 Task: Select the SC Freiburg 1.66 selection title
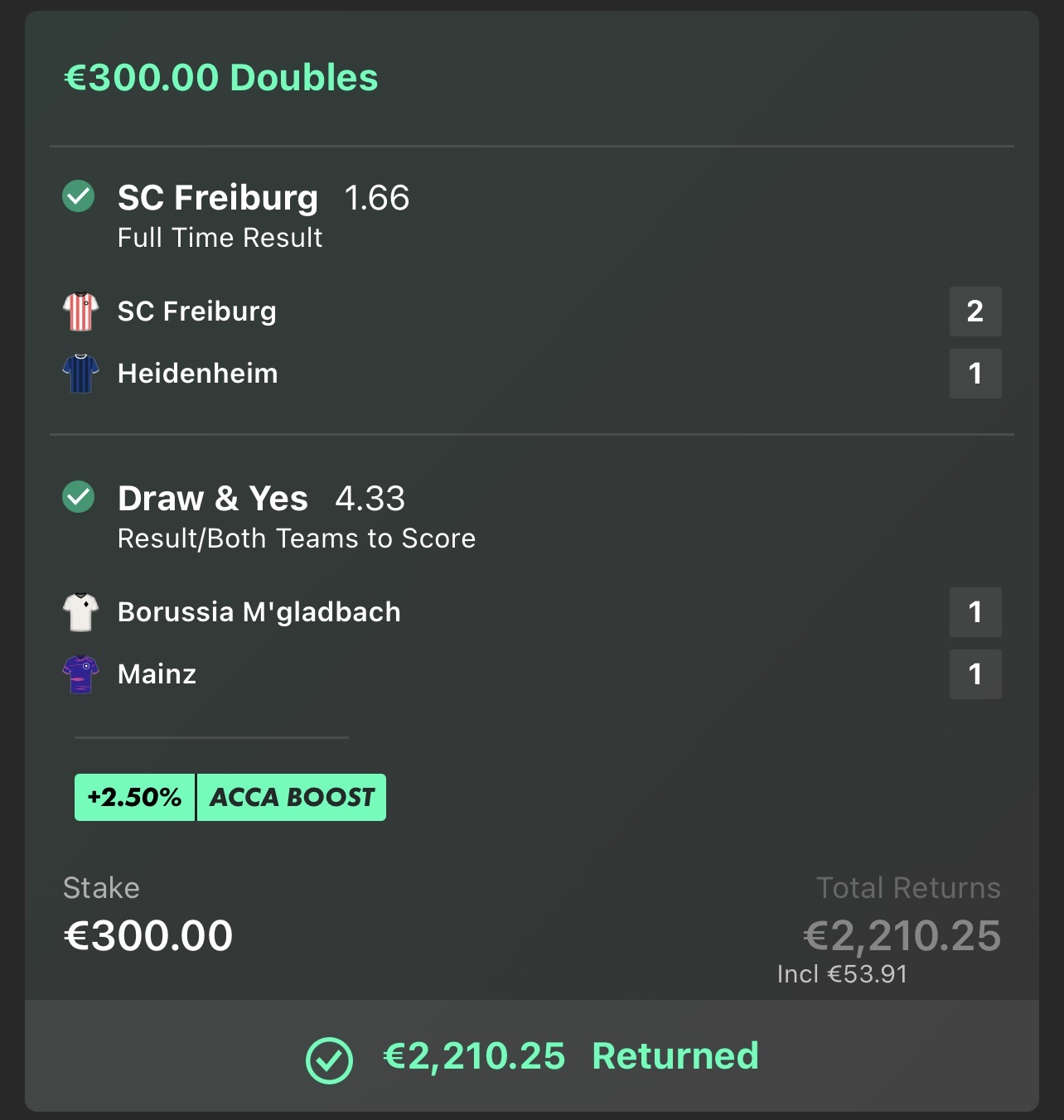point(263,198)
